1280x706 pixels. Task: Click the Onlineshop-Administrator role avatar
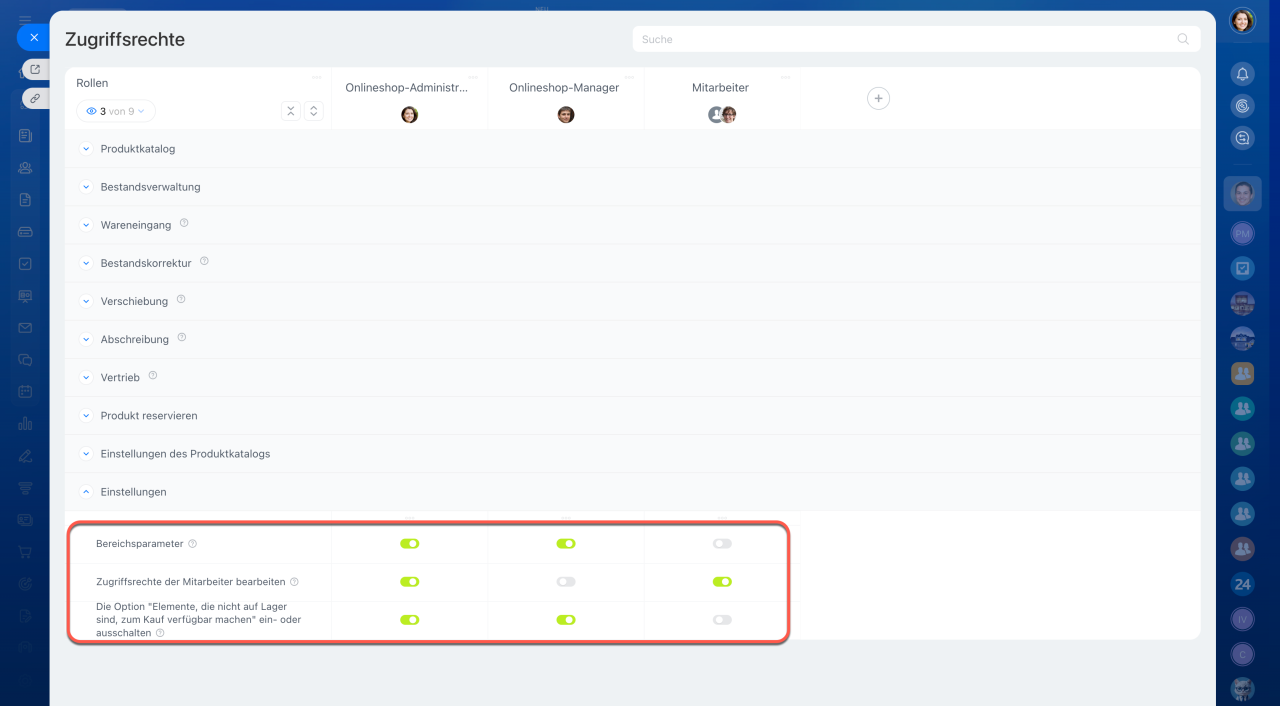tap(409, 115)
